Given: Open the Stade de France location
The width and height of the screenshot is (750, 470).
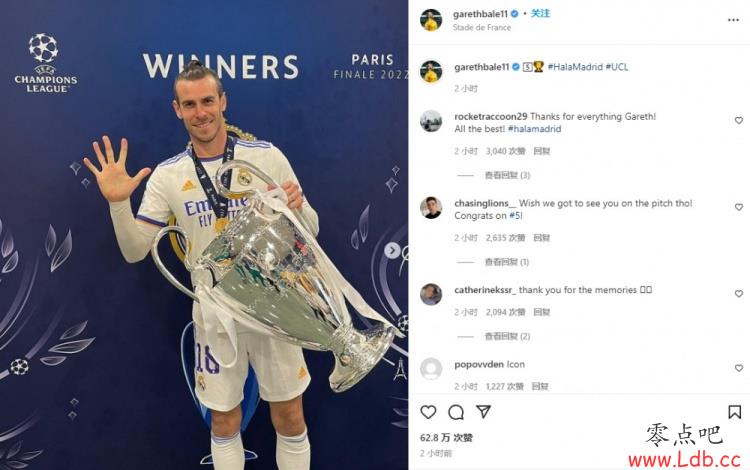Looking at the screenshot, I should (x=482, y=28).
